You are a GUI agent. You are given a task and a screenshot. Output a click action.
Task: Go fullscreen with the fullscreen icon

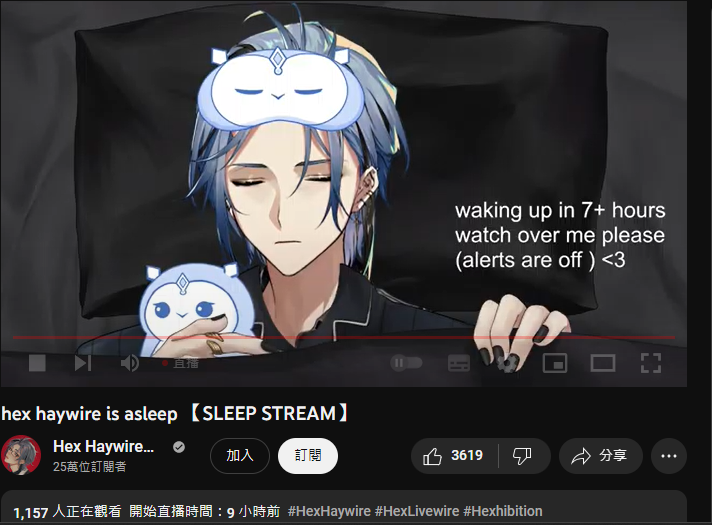(x=651, y=363)
